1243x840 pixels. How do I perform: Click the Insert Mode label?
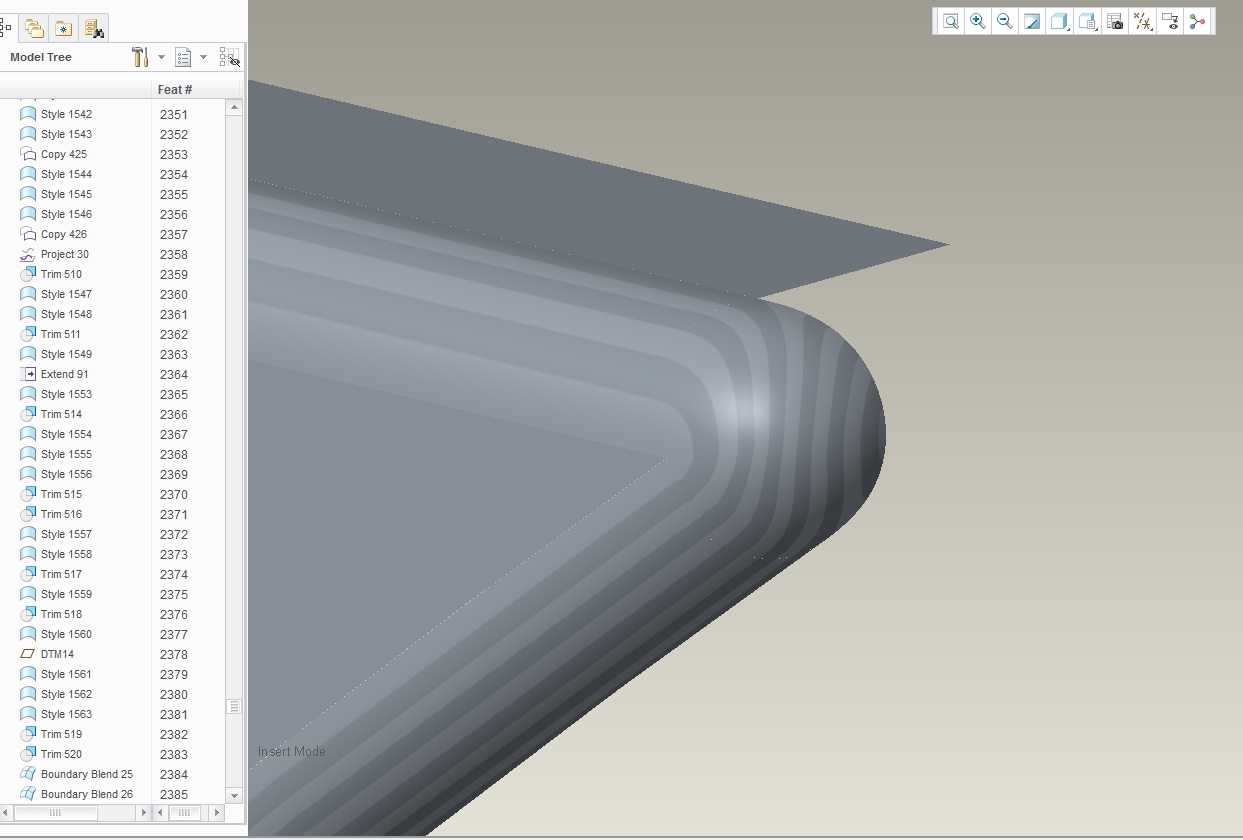(x=292, y=751)
